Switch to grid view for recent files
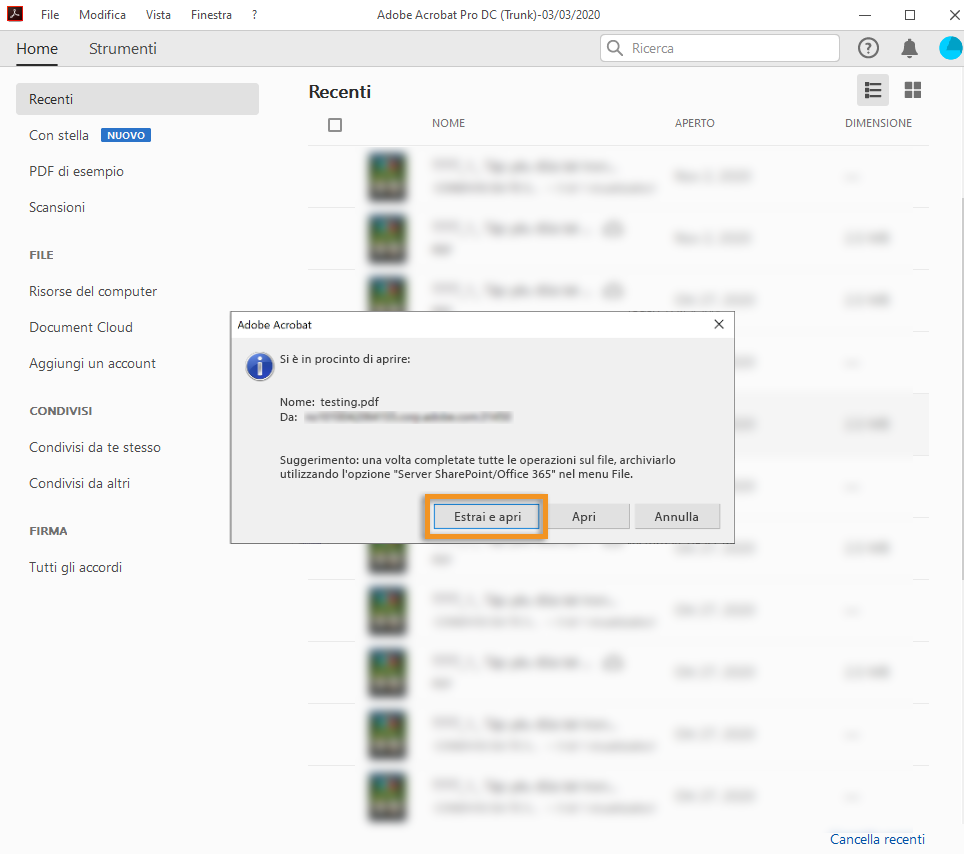 click(912, 90)
